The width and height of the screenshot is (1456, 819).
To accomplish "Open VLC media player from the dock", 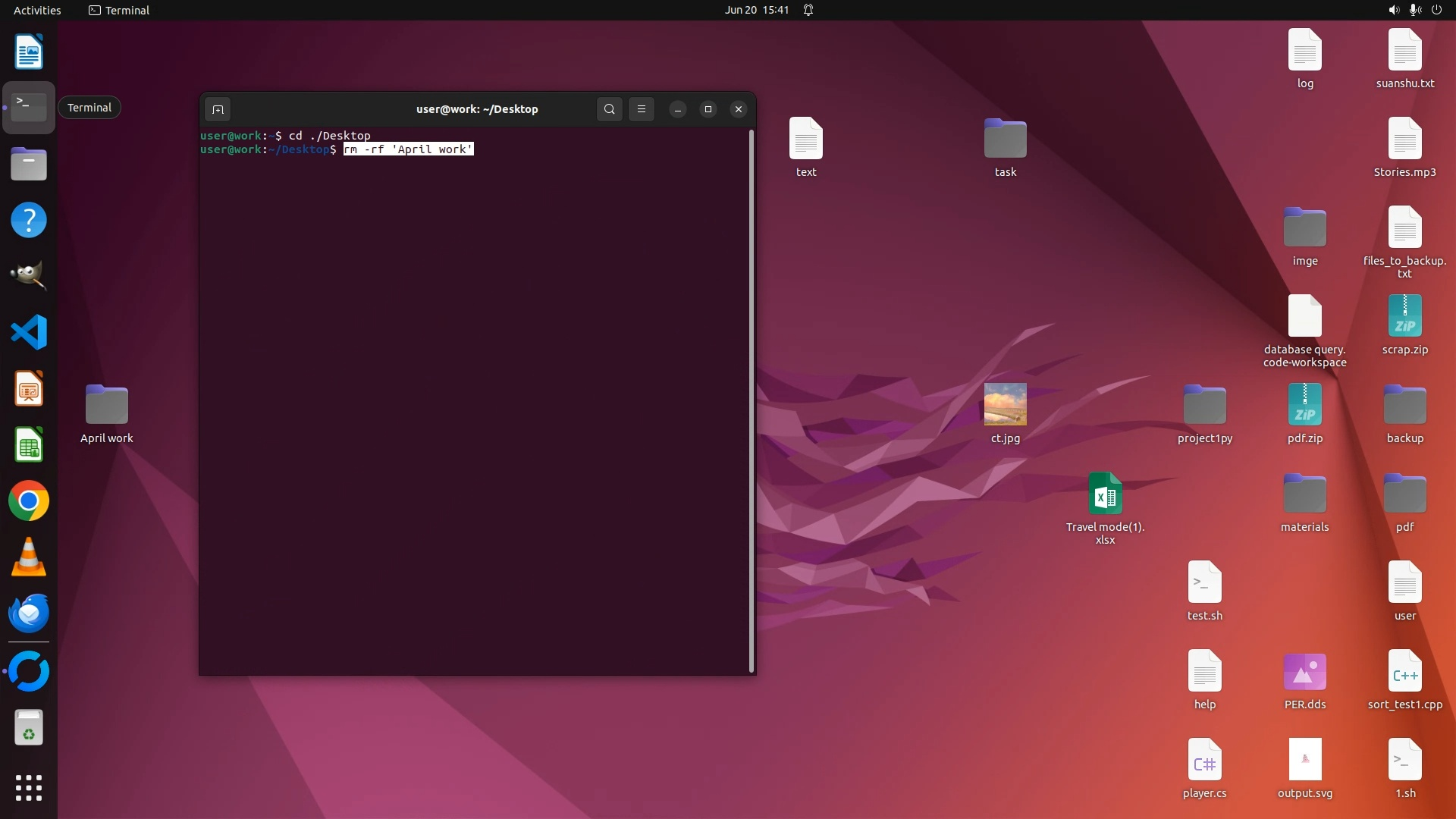I will (29, 557).
